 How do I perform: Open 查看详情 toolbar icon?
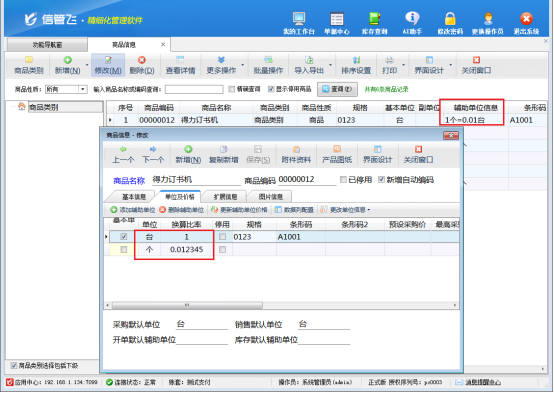(180, 65)
